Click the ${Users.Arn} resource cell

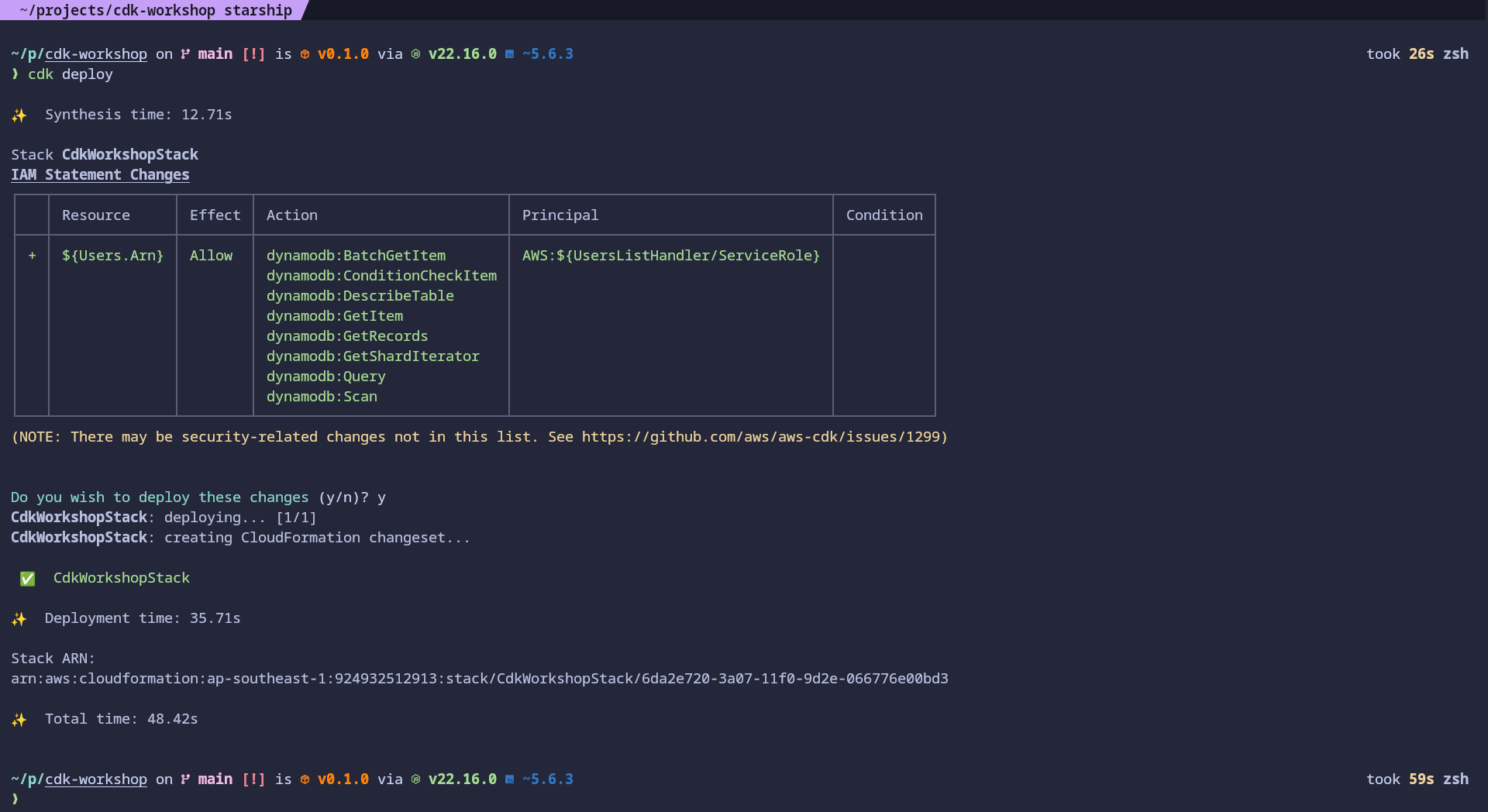[113, 256]
